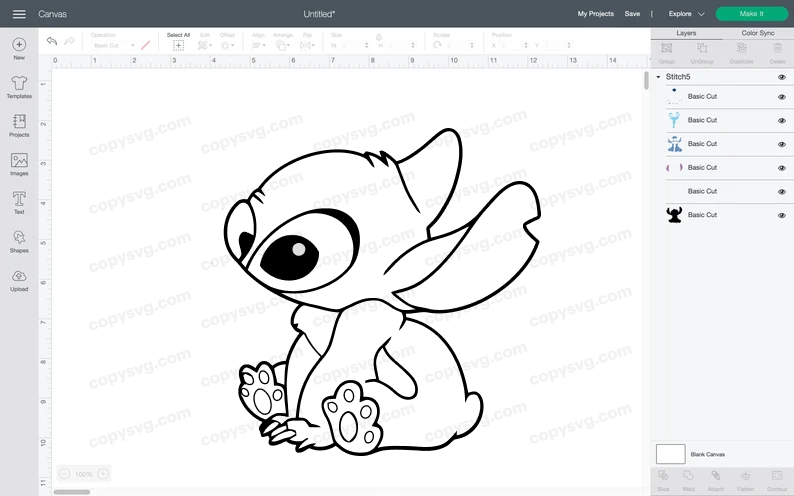The height and width of the screenshot is (496, 794).
Task: Toggle visibility of black silhouette Basic Cut layer
Action: [x=782, y=216]
